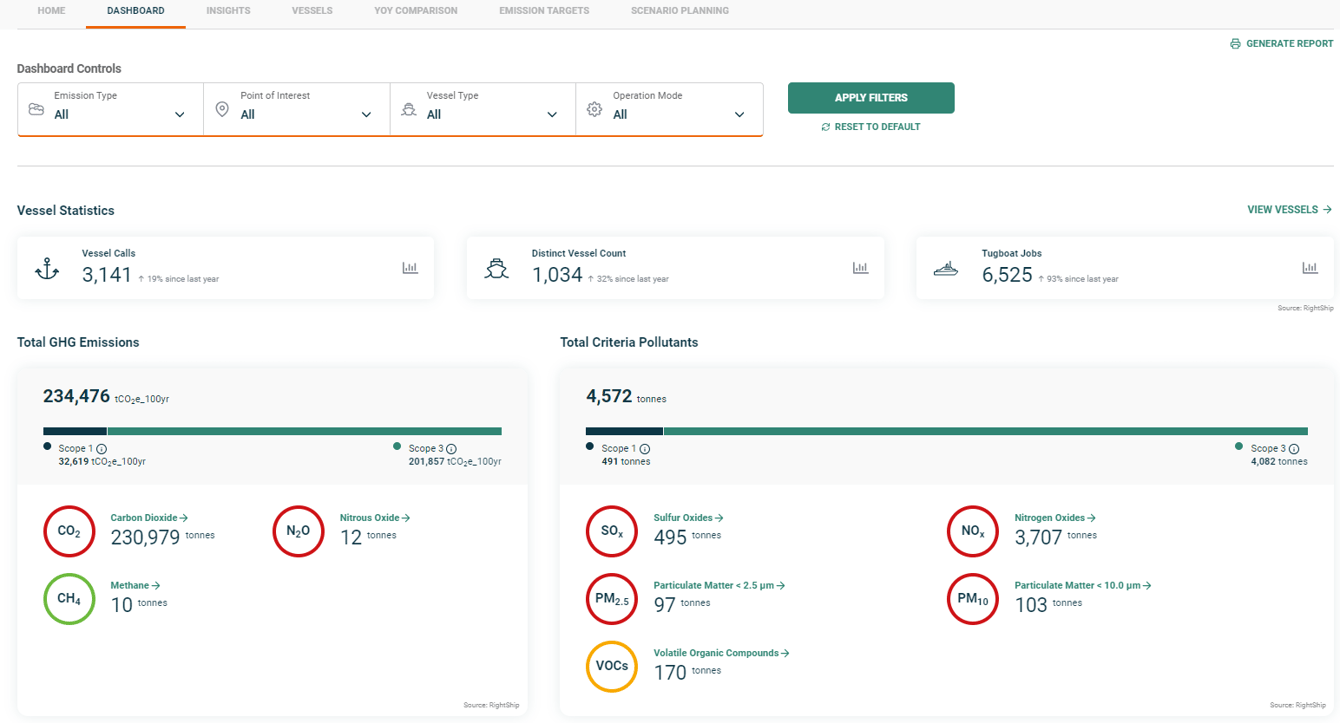Open the bar chart icon for Vessel Calls
Image resolution: width=1340 pixels, height=723 pixels.
click(410, 267)
